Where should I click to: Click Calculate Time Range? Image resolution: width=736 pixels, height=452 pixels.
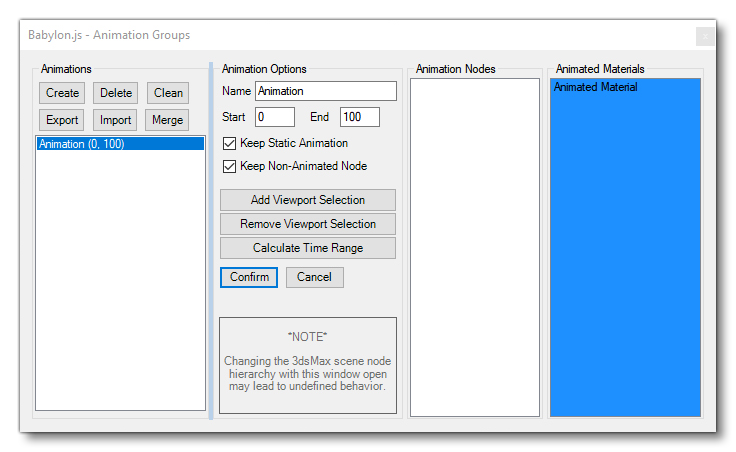307,248
